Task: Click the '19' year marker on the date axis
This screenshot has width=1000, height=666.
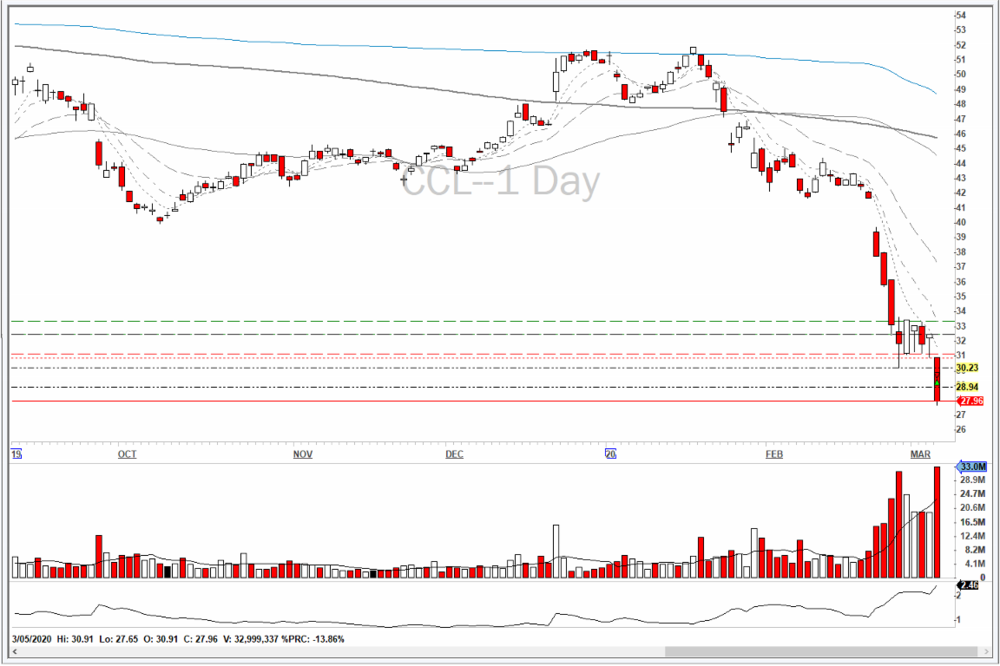Action: click(16, 455)
